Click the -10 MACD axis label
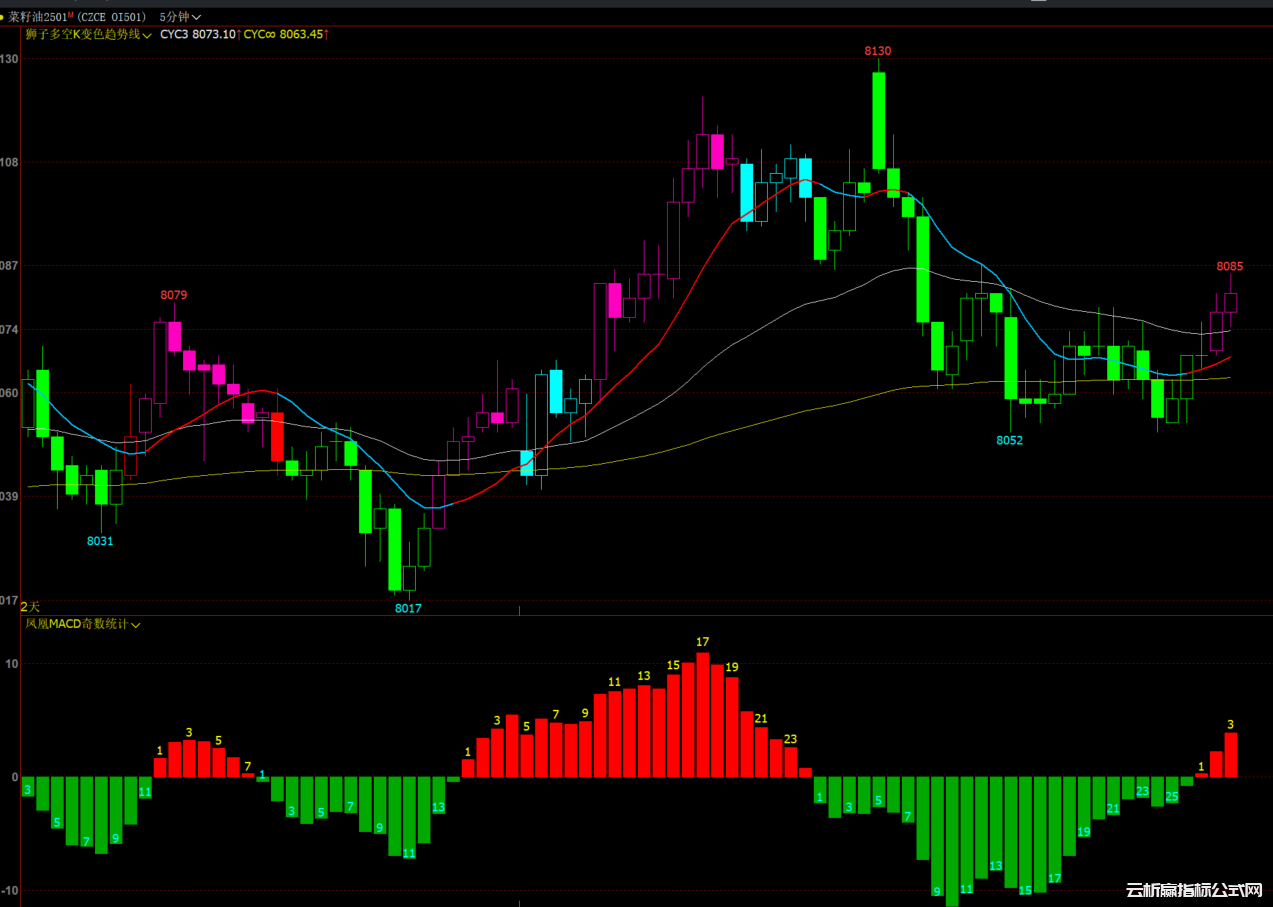Image resolution: width=1273 pixels, height=907 pixels. click(10, 890)
